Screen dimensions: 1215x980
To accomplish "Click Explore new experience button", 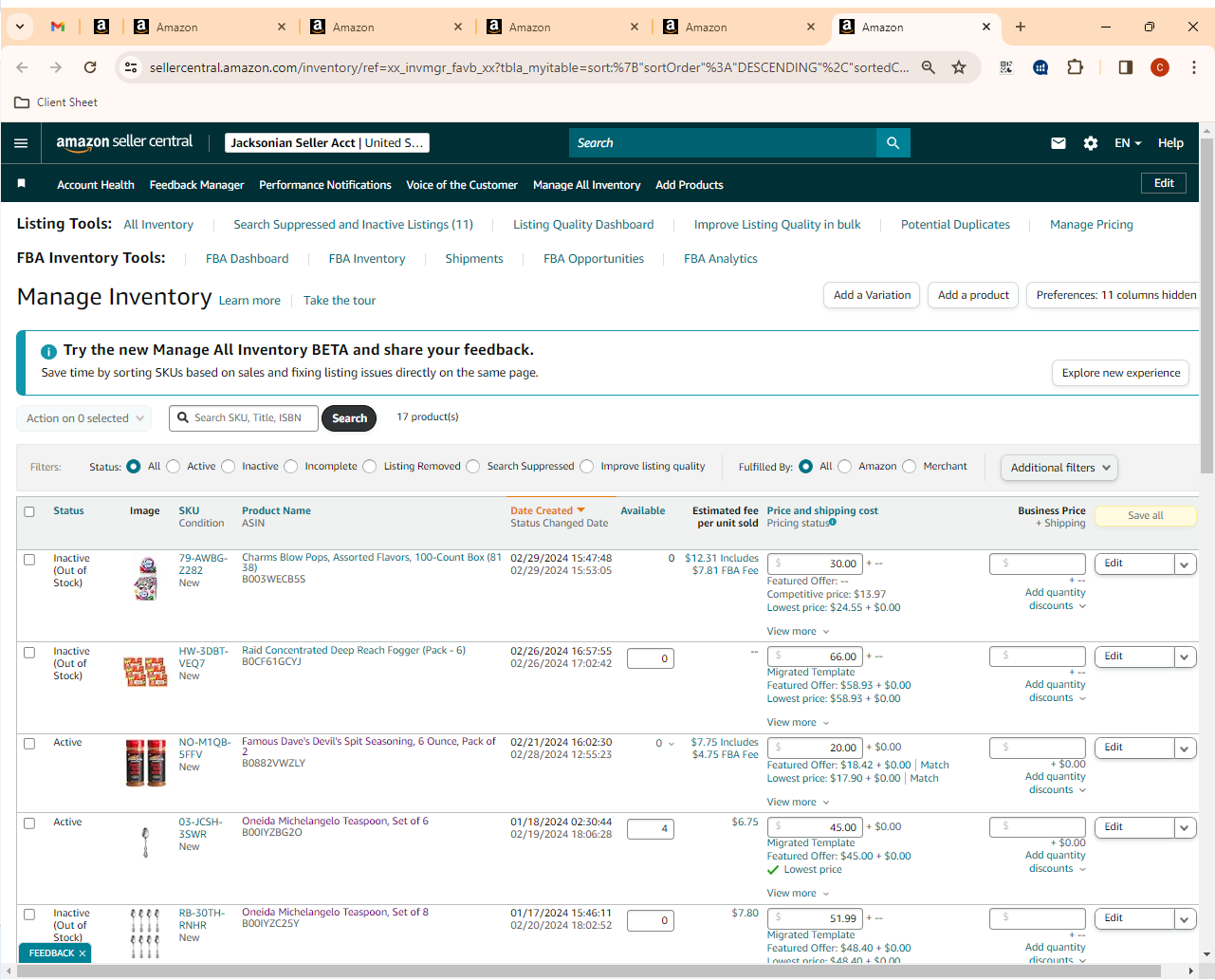I will [1121, 373].
